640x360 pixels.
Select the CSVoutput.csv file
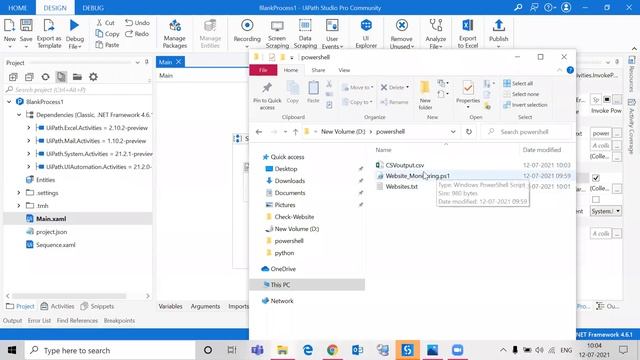point(404,165)
